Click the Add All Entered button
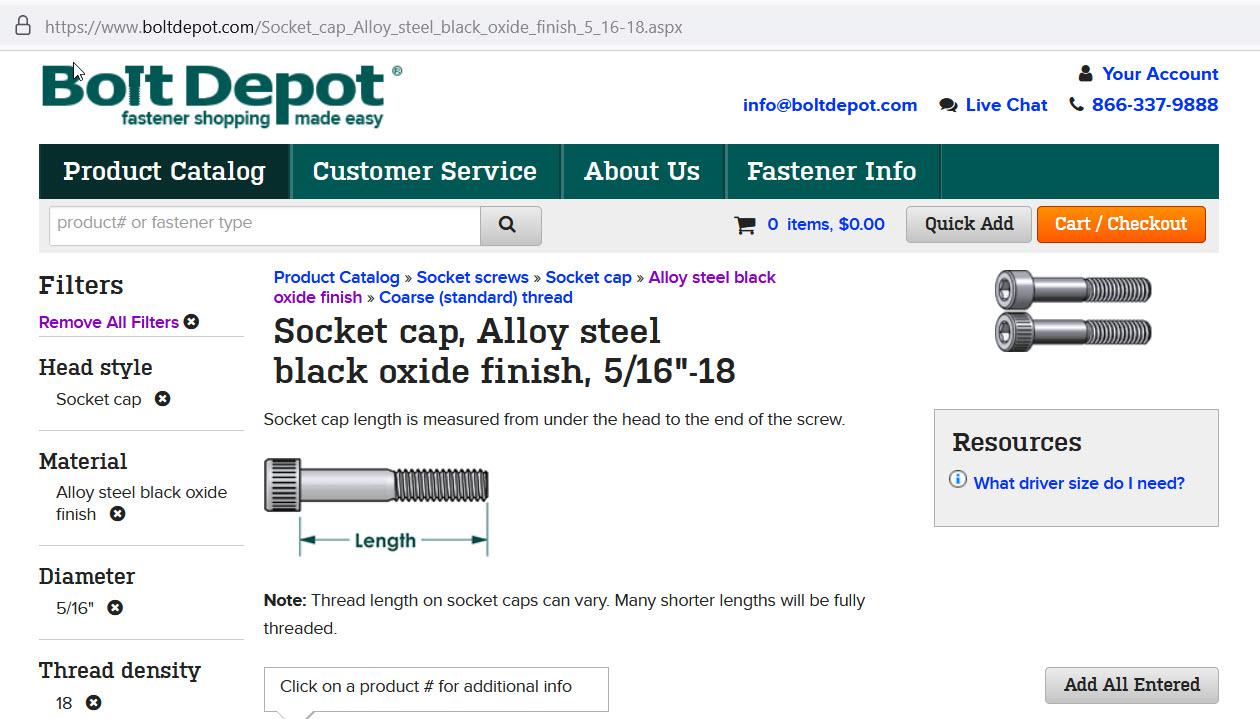Image resolution: width=1260 pixels, height=719 pixels. 1131,685
